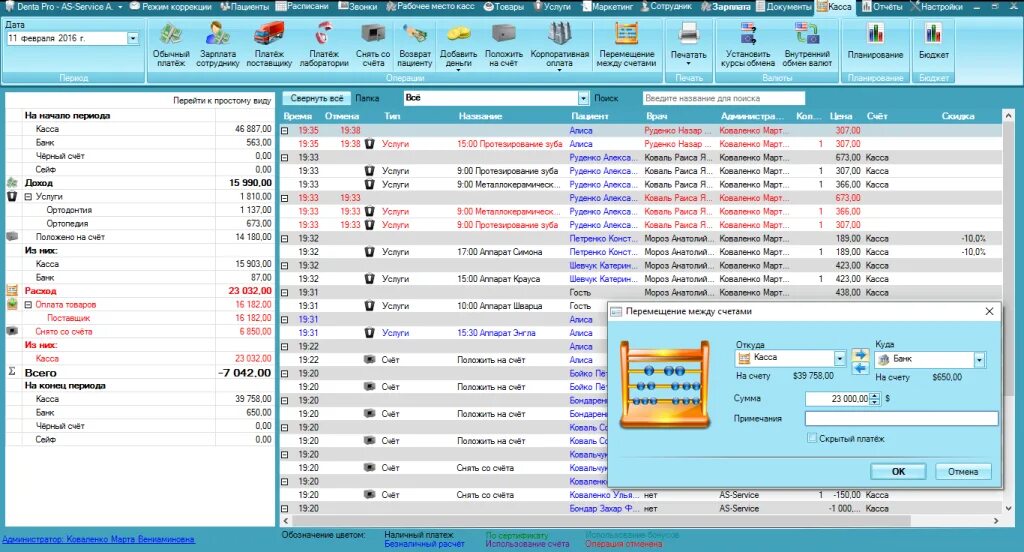Click services icon in 19:31 Аппарат Шварца row
The image size is (1024, 552).
[x=370, y=306]
